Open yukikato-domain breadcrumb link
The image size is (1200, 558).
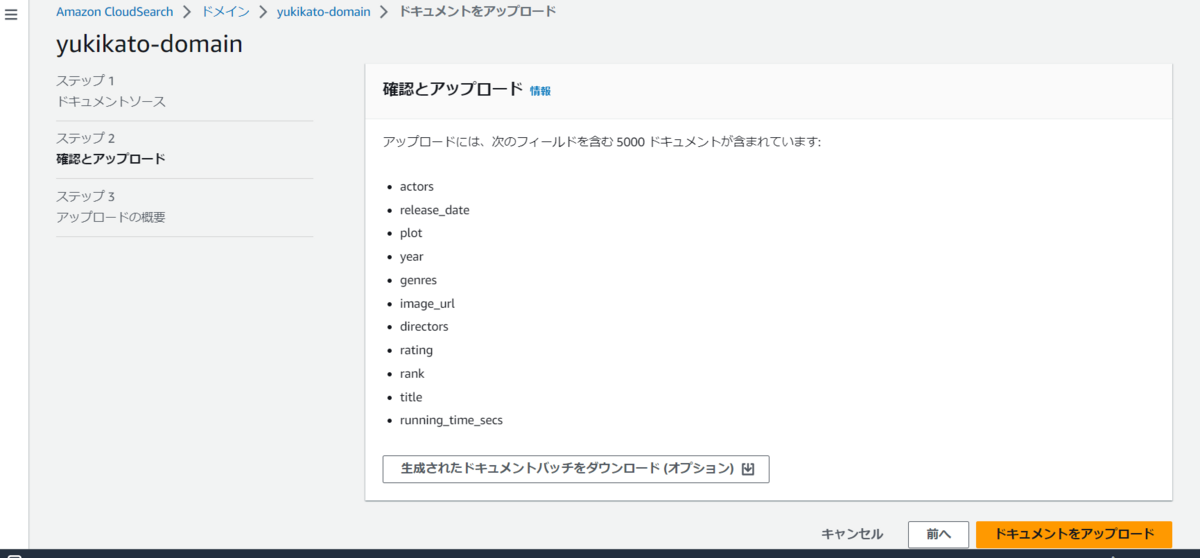click(x=323, y=12)
